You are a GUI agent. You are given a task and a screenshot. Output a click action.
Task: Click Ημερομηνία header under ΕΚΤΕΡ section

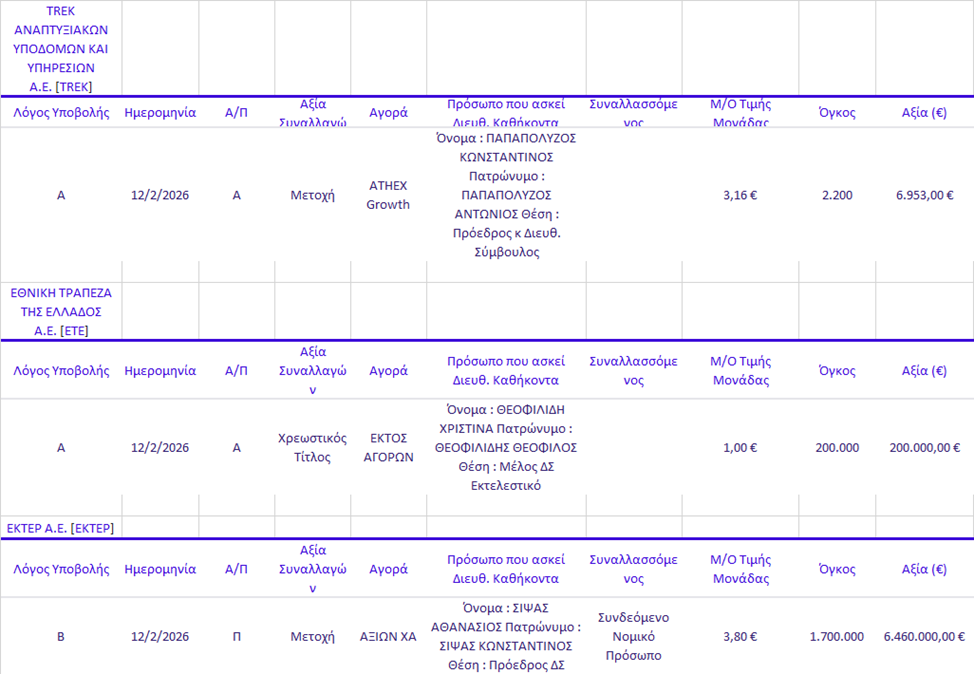[x=160, y=568]
